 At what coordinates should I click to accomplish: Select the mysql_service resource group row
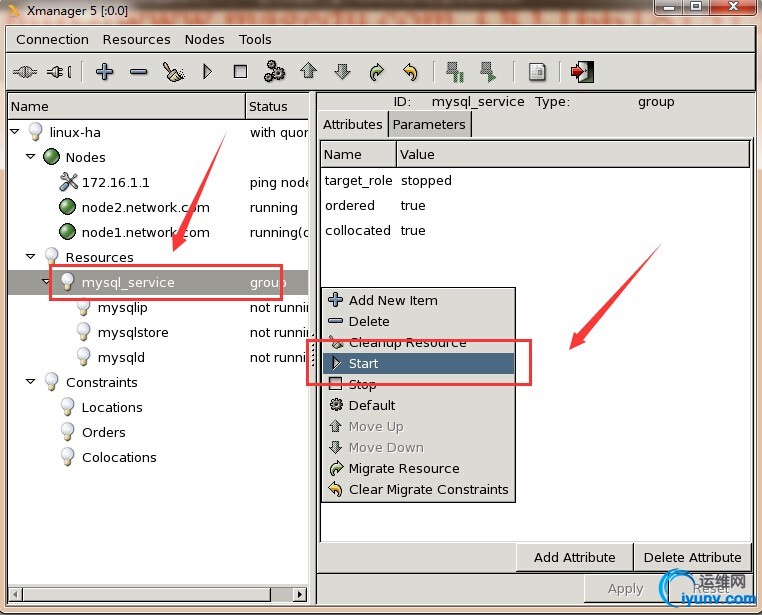click(x=158, y=282)
